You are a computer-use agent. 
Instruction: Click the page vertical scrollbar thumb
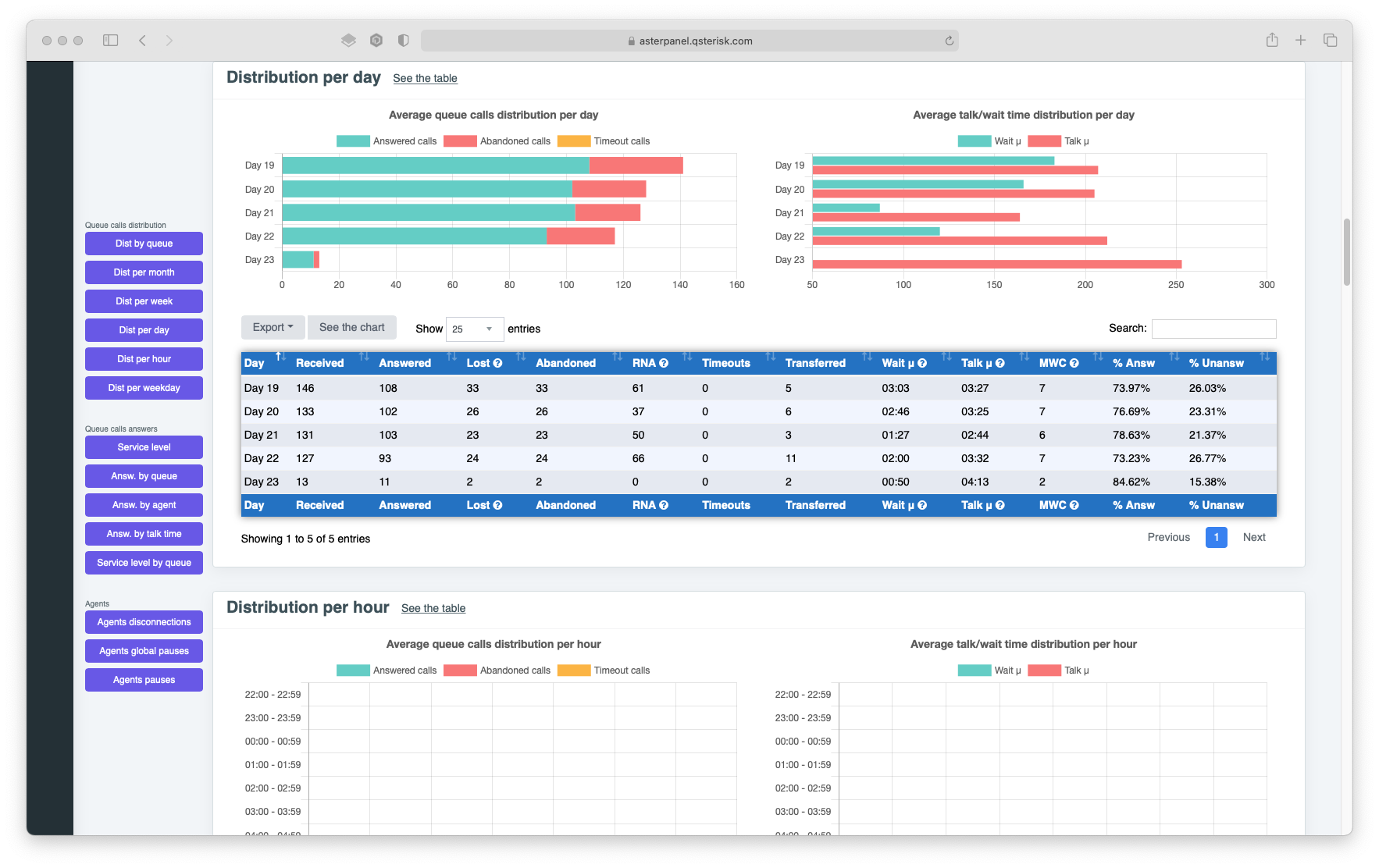pyautogui.click(x=1347, y=252)
